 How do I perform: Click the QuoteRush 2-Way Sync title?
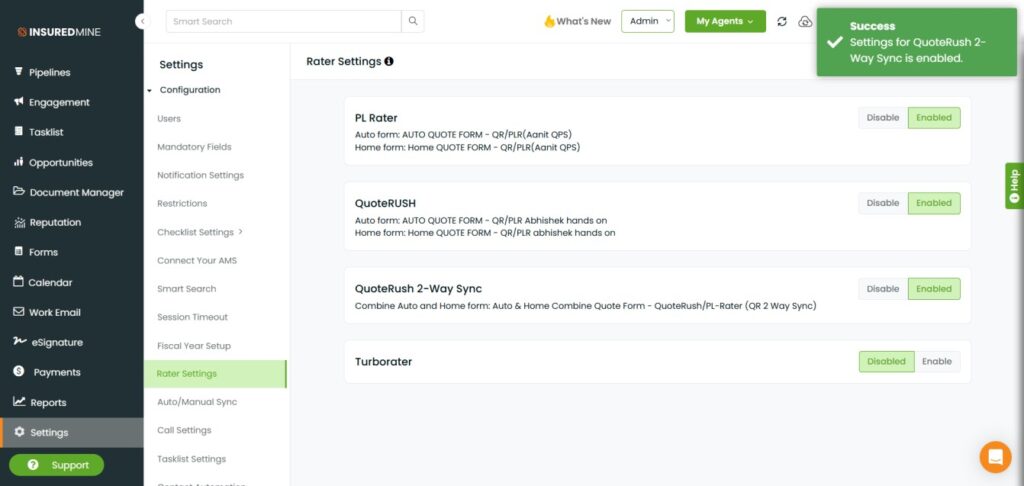pyautogui.click(x=418, y=288)
